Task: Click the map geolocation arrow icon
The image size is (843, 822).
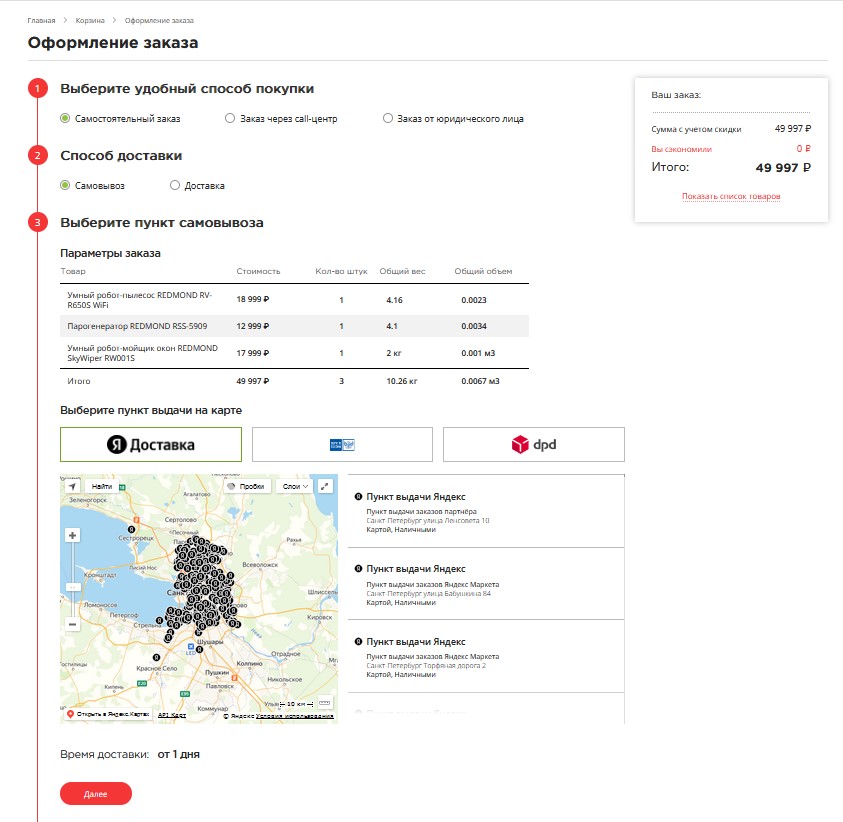Action: click(x=73, y=487)
